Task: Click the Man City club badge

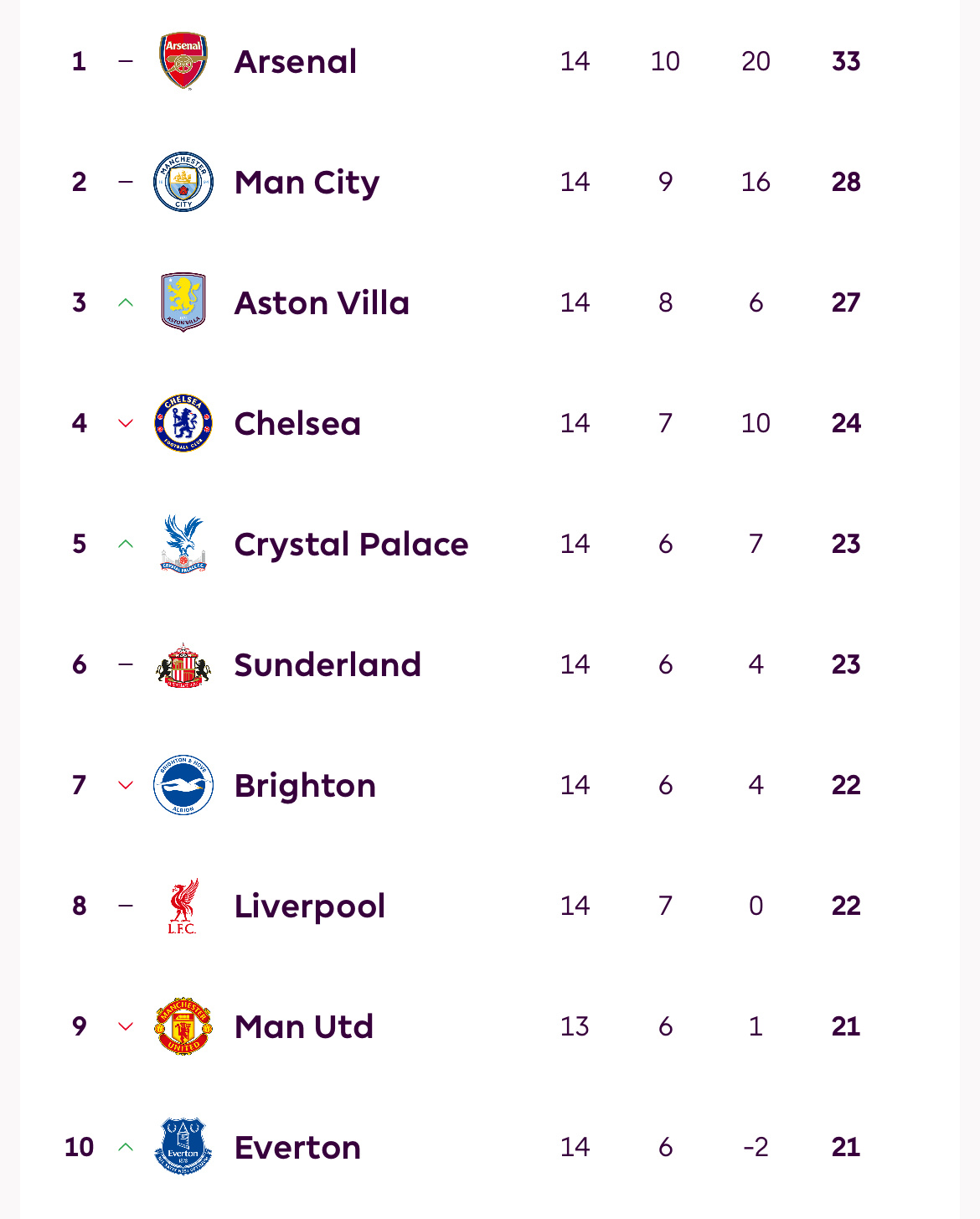Action: click(x=183, y=182)
